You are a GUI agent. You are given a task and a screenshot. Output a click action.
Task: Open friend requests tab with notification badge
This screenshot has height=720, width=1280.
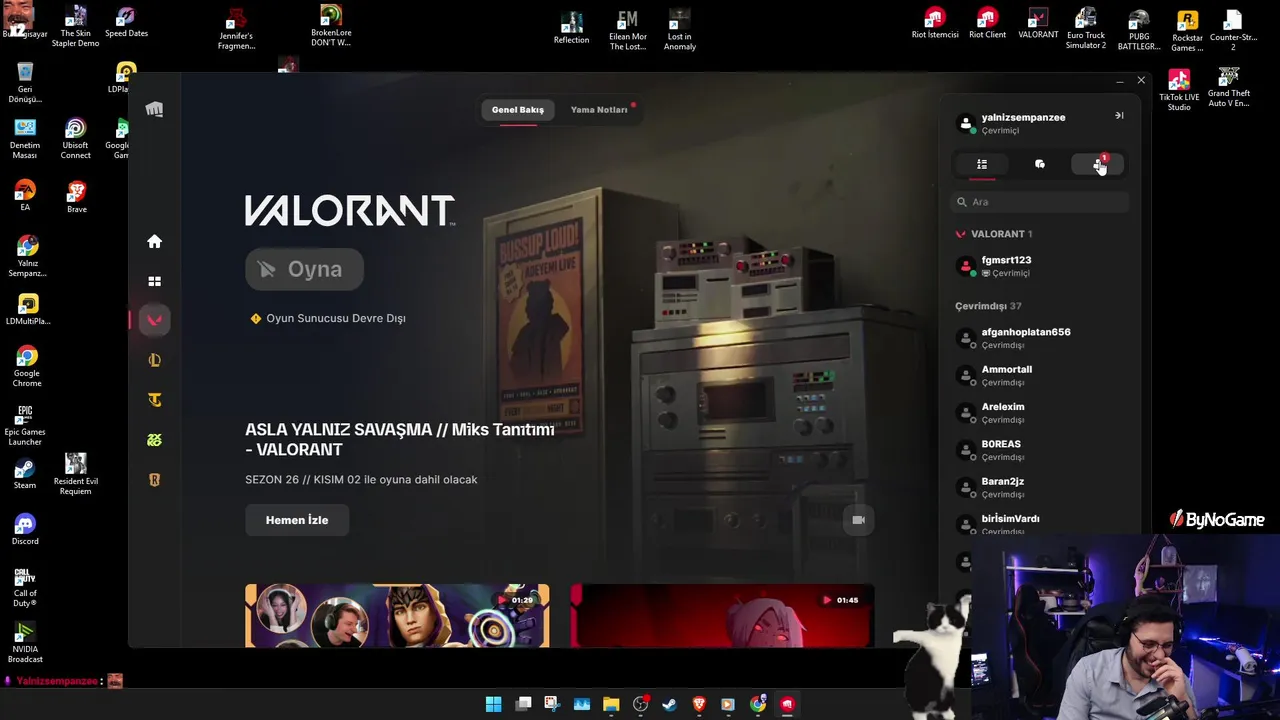tap(1098, 164)
